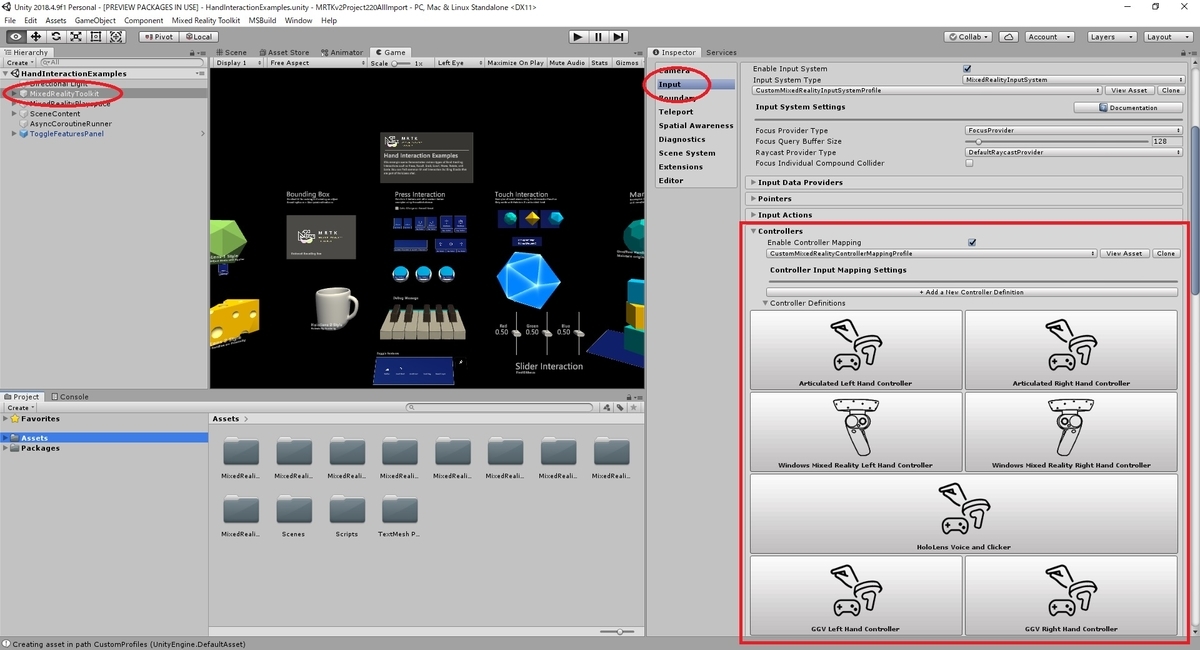This screenshot has height=650, width=1200.
Task: Switch to the Scene tab
Action: point(232,52)
